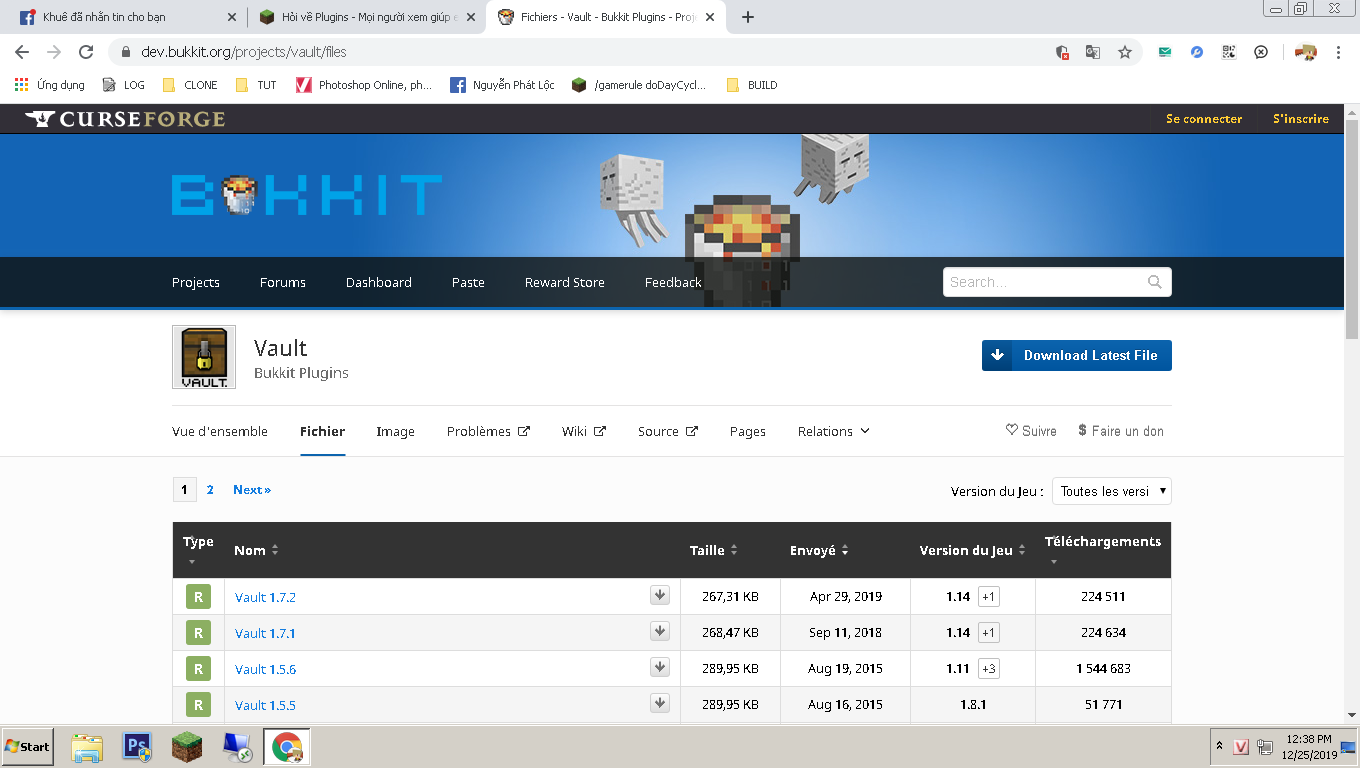Open the Chrome profile avatar
This screenshot has height=768, width=1360.
click(1306, 52)
